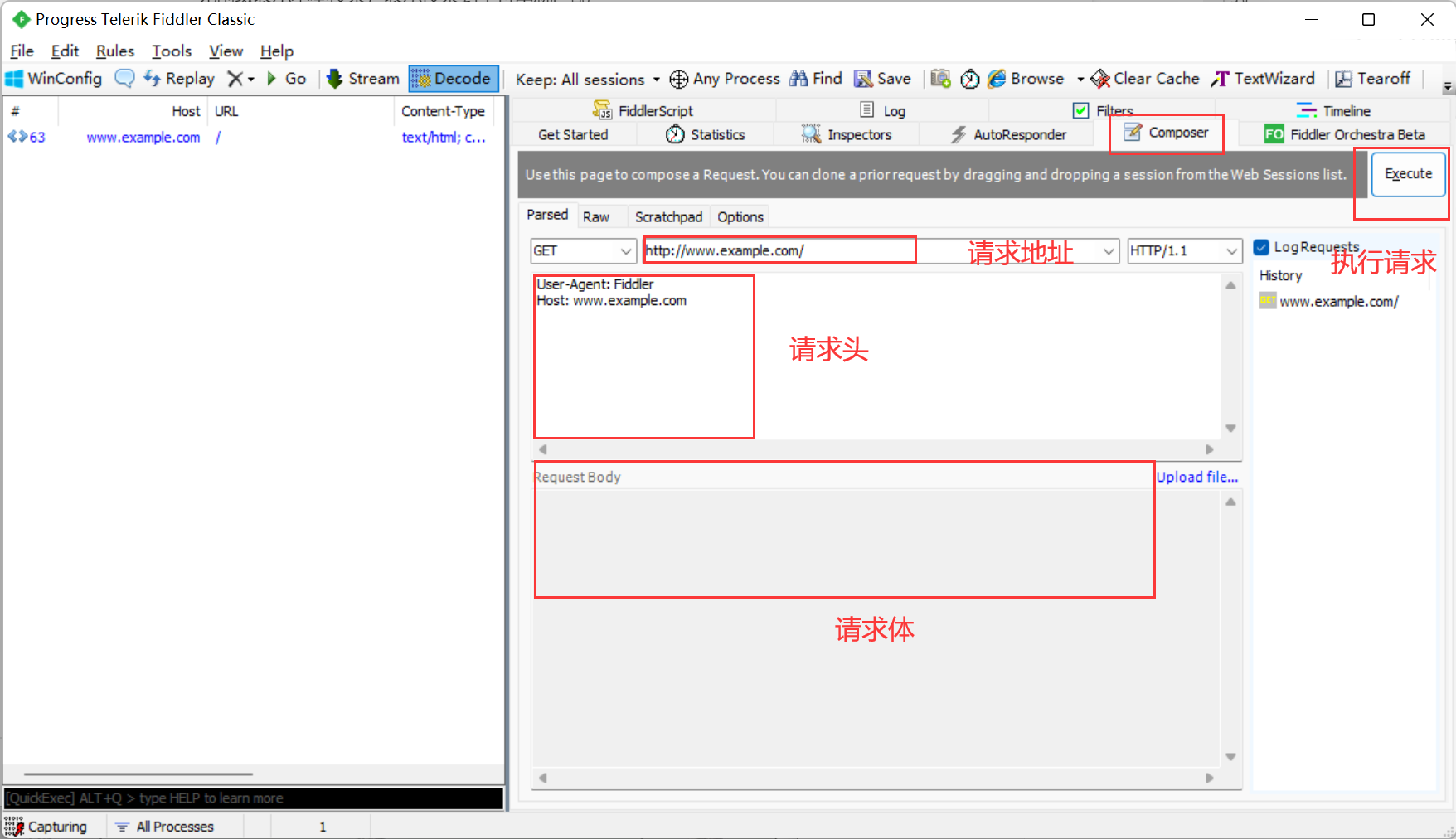Click the camera screenshot icon

tap(940, 79)
